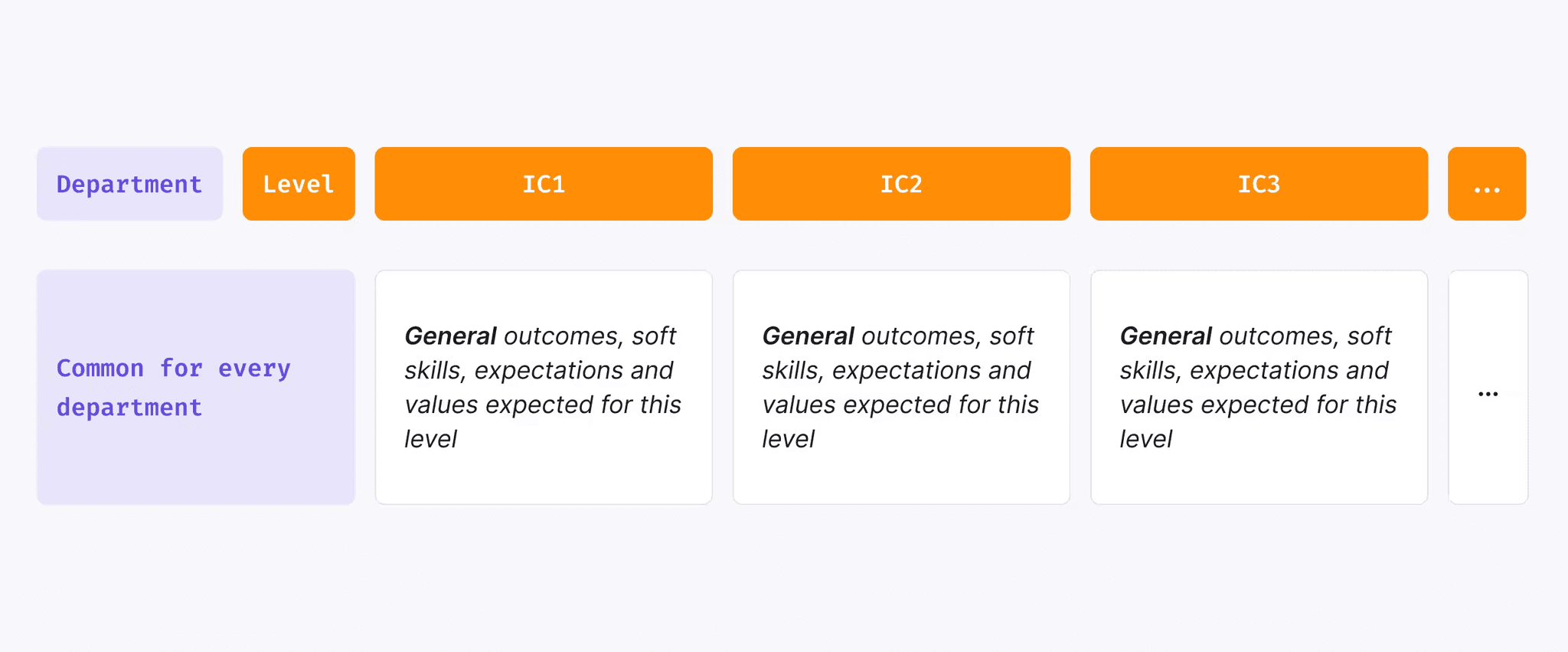Click the bold General word in IC3 card
Screen dimensions: 1568x652
tap(1165, 336)
